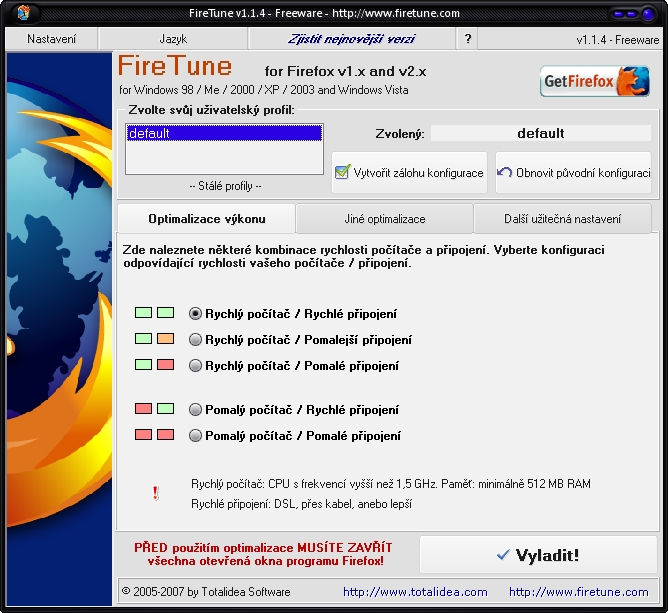Click the 2005-2007 by Totalidea Software text
Screen dimensions: 668x613
(x=206, y=592)
